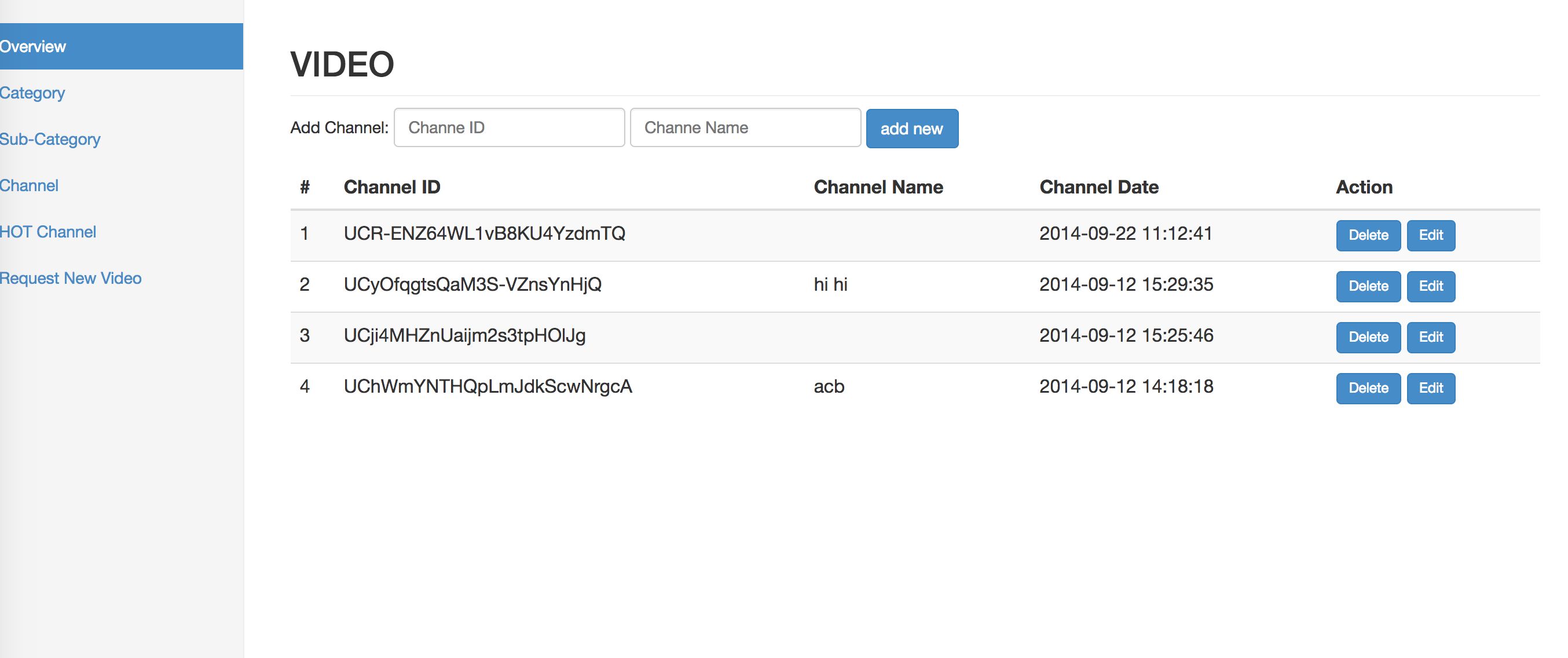The image size is (1568, 658).
Task: Navigate to the Channel sidebar link
Action: (29, 185)
